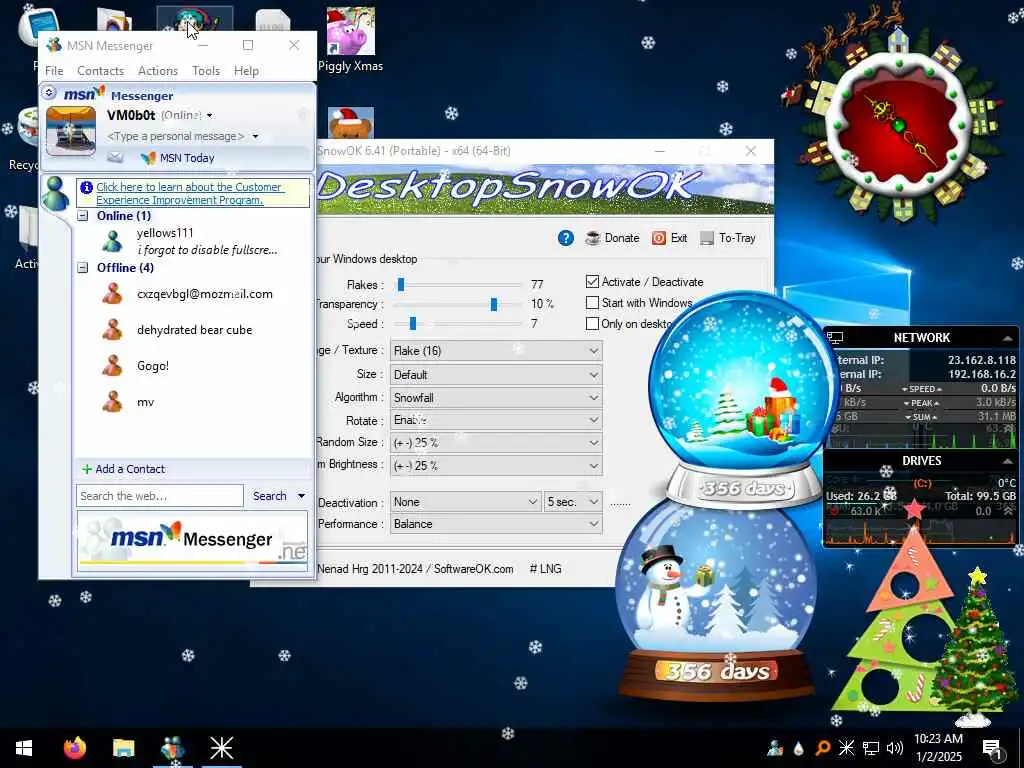1024x768 pixels.
Task: Click the snowflake system tray icon
Action: point(846,748)
